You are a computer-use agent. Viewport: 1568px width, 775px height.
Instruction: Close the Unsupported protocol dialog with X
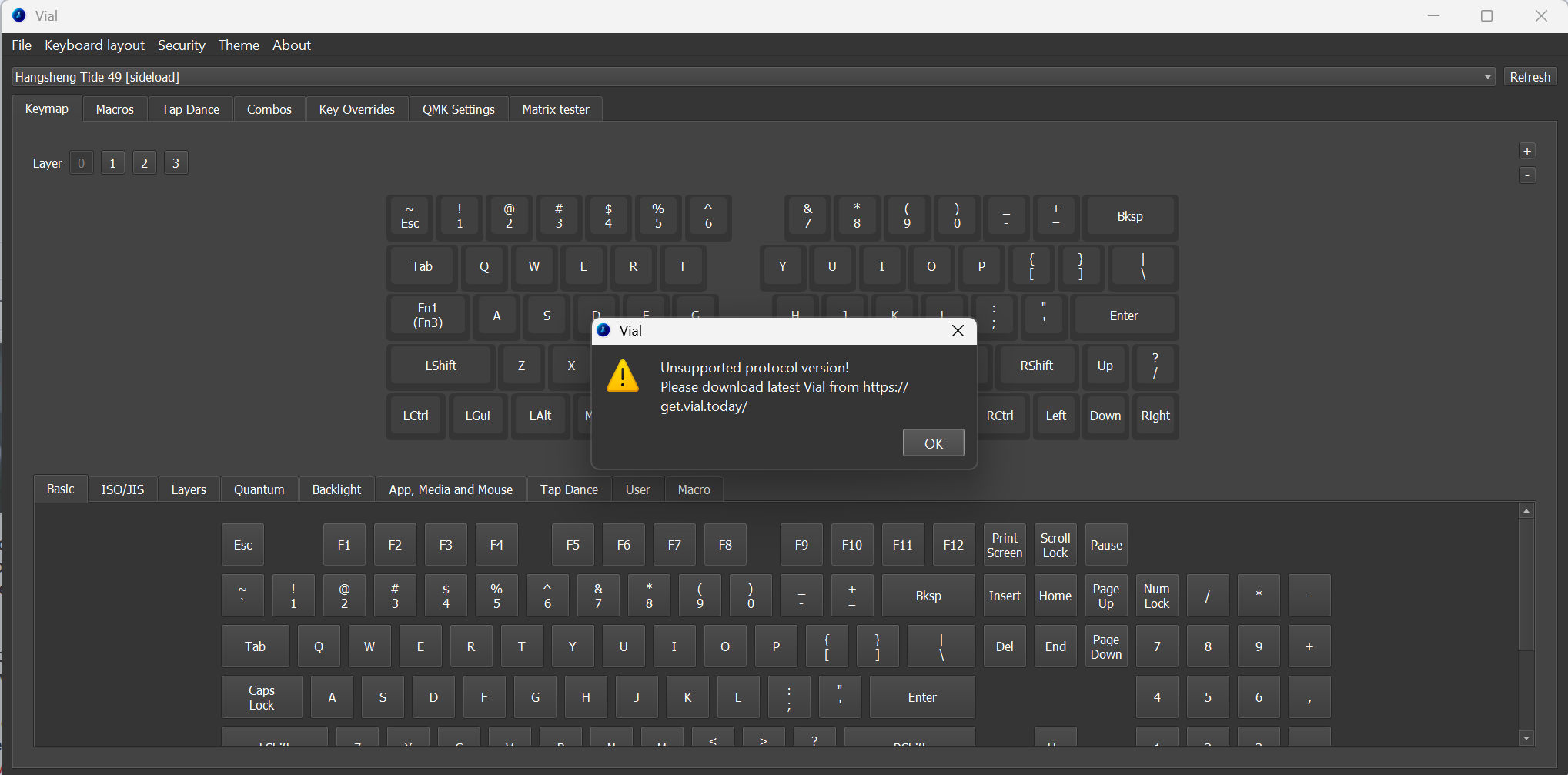[958, 330]
